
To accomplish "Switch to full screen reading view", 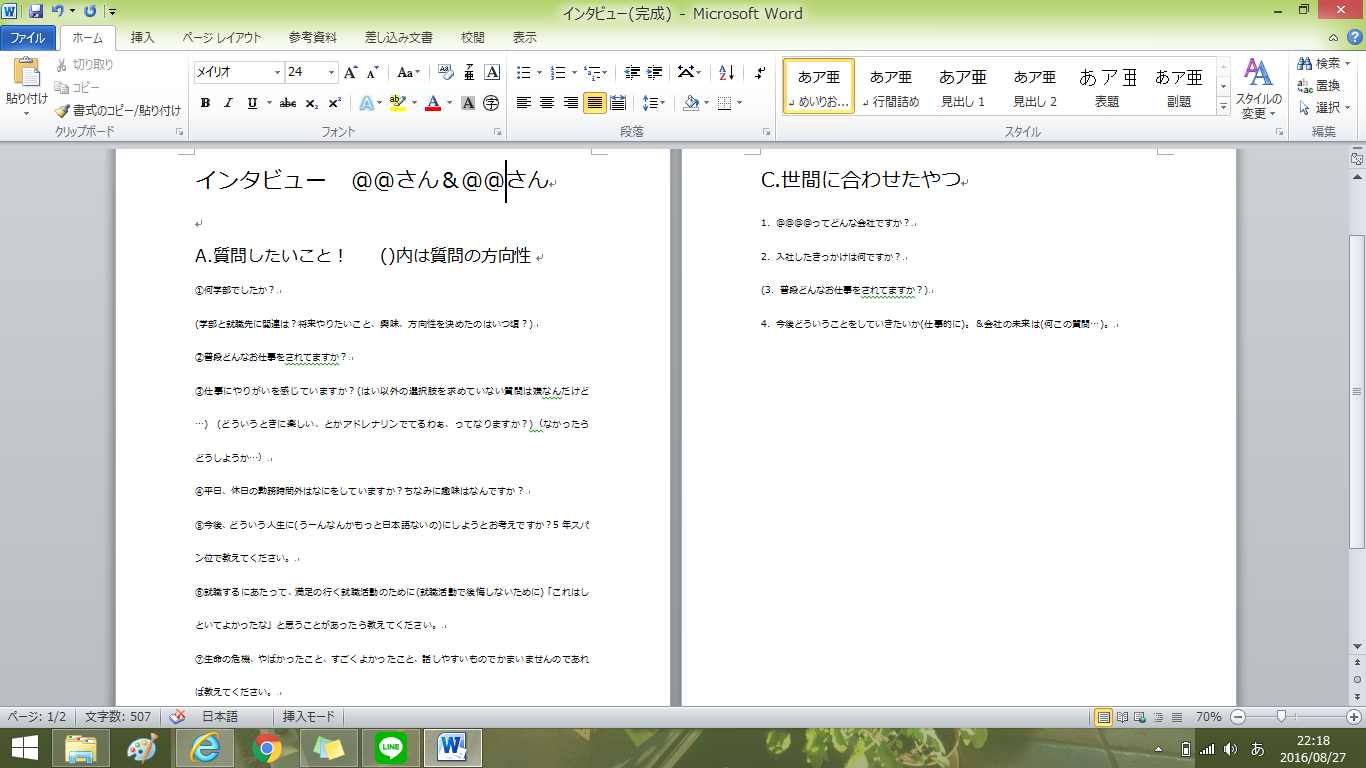I will [x=1124, y=717].
